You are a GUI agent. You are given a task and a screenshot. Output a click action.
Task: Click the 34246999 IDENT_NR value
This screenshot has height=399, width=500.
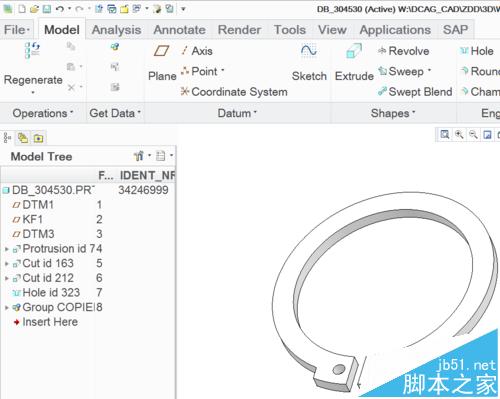coord(143,190)
